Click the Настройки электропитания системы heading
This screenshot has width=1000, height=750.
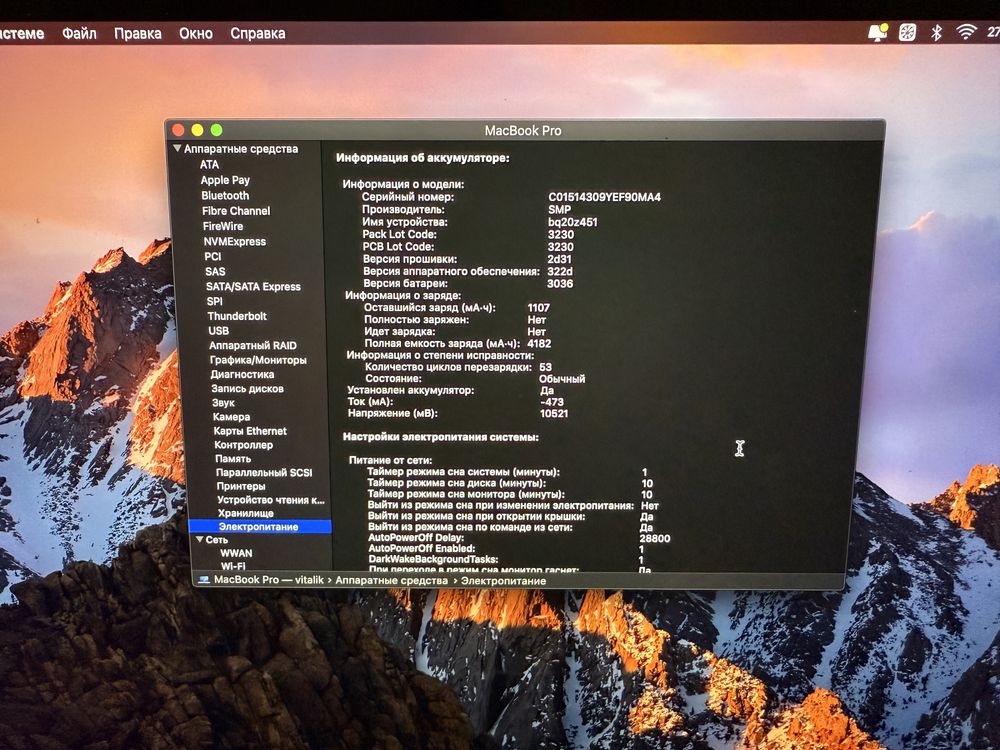(441, 437)
